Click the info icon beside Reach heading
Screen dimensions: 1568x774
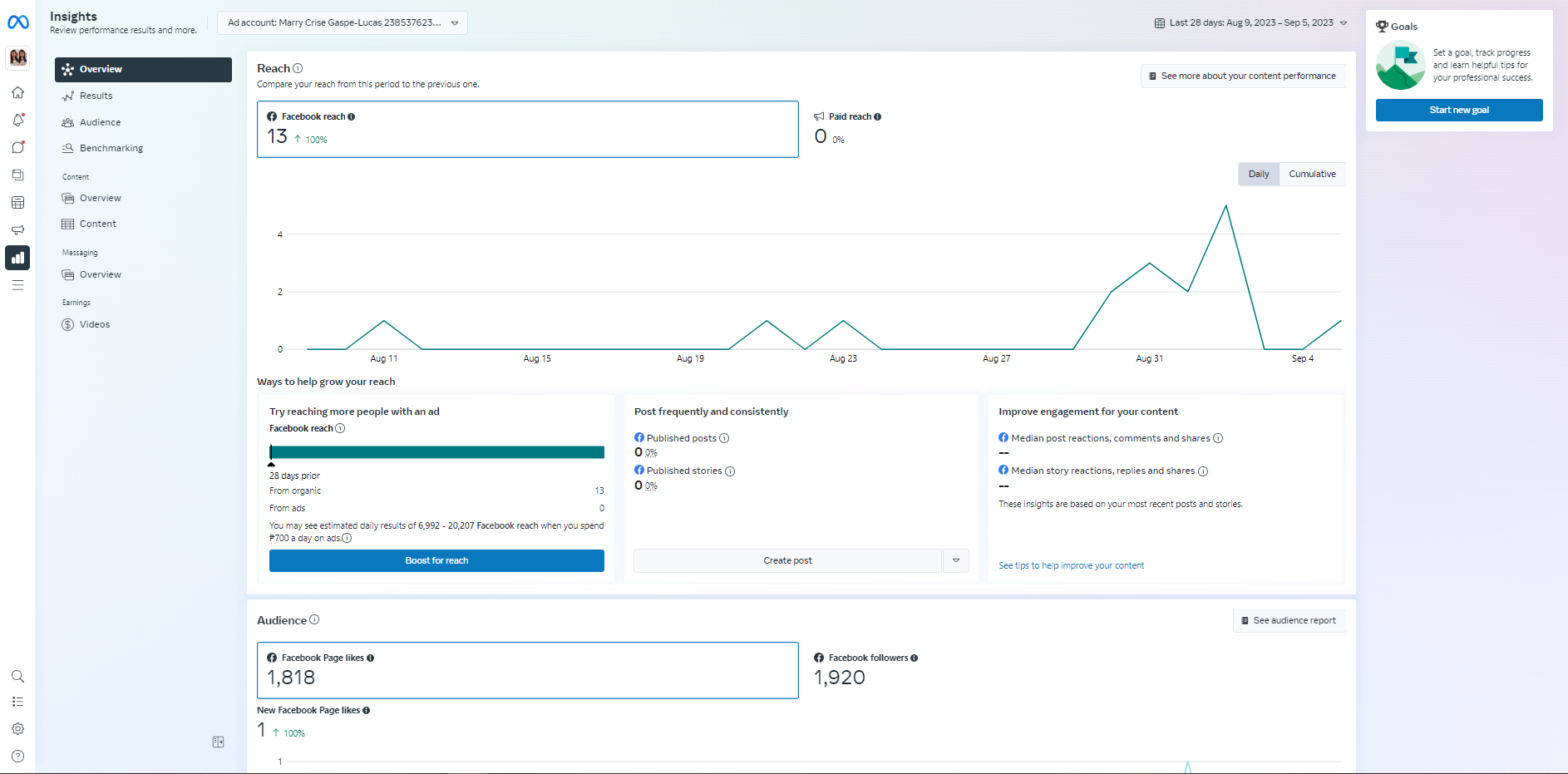[298, 68]
